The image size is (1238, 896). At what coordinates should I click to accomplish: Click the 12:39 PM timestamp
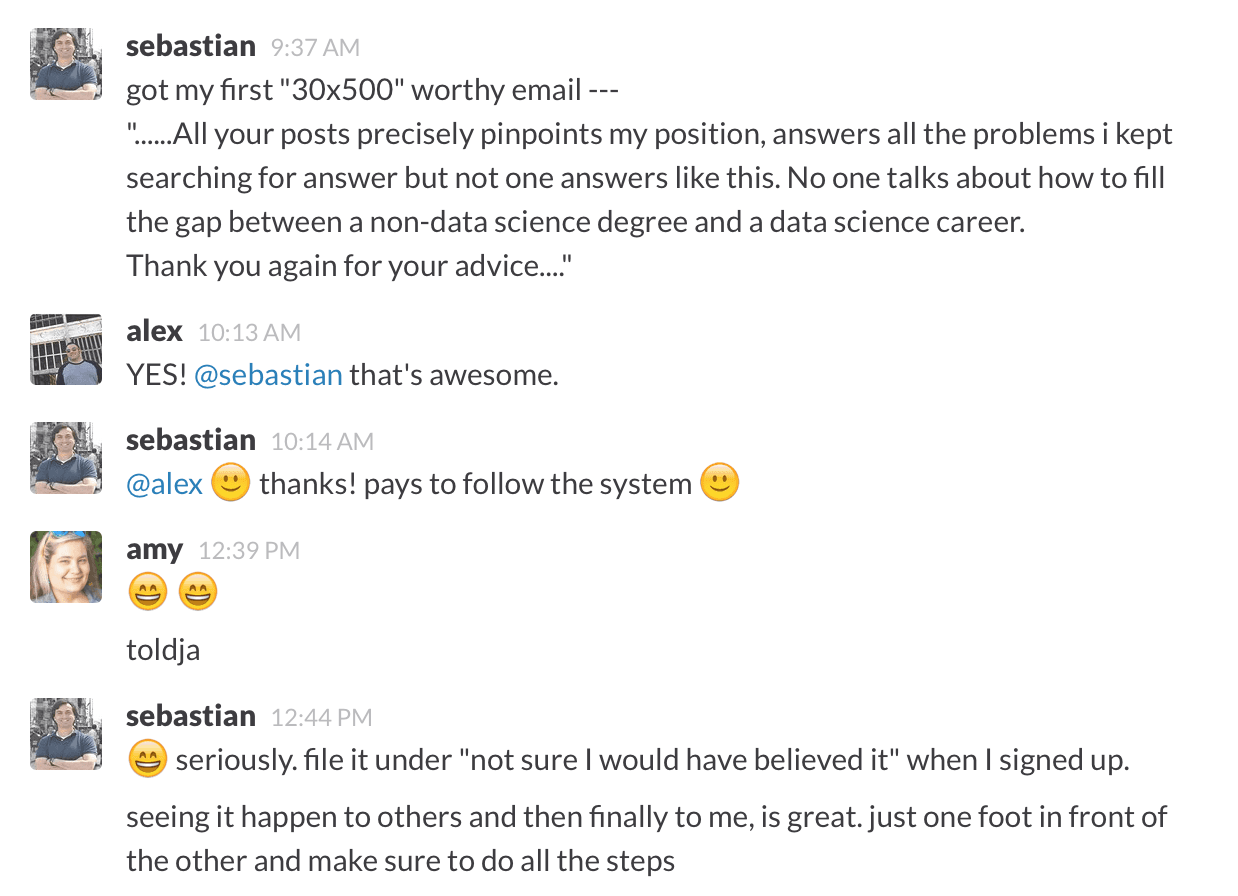click(249, 551)
